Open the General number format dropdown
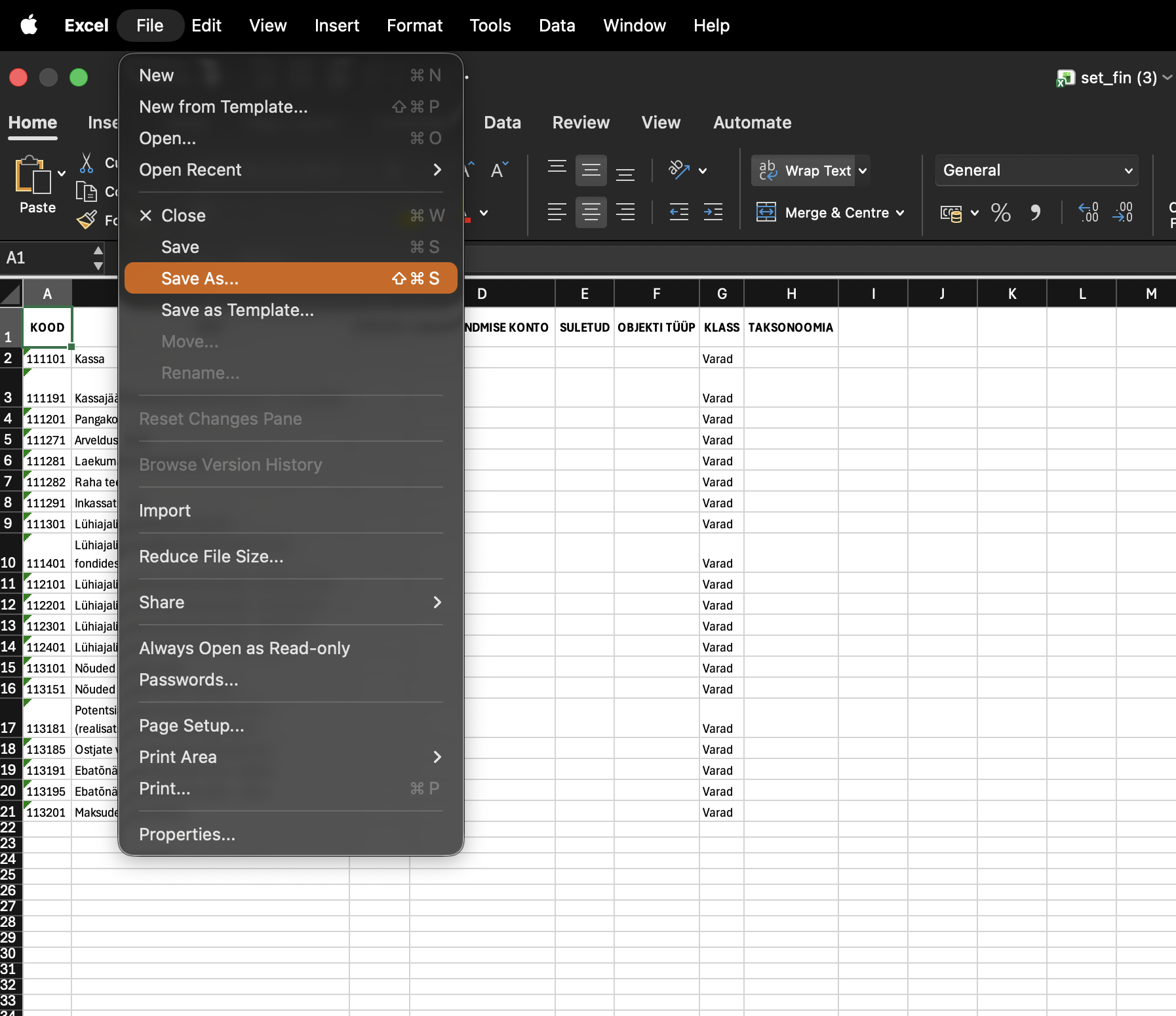 [1036, 170]
